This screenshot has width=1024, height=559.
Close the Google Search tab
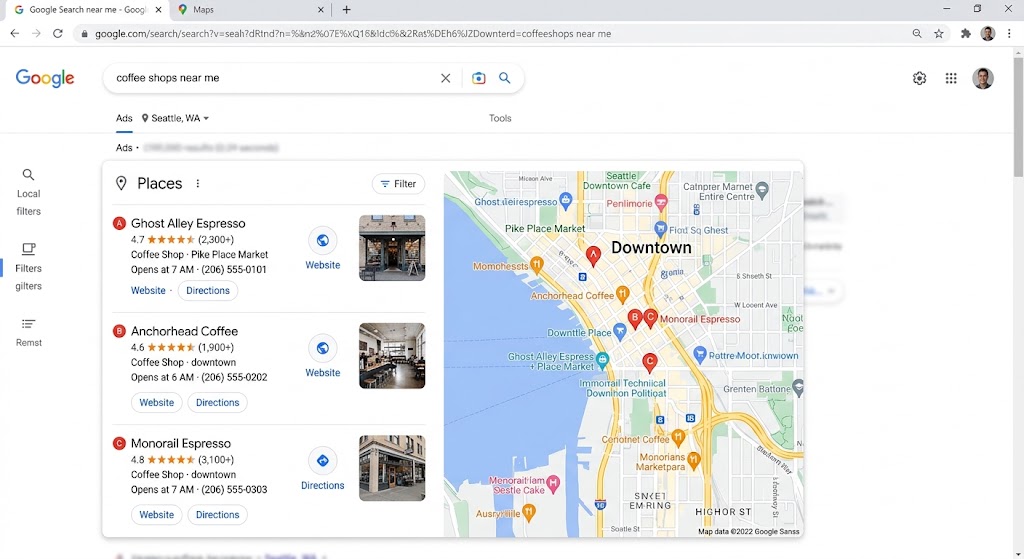tap(158, 10)
